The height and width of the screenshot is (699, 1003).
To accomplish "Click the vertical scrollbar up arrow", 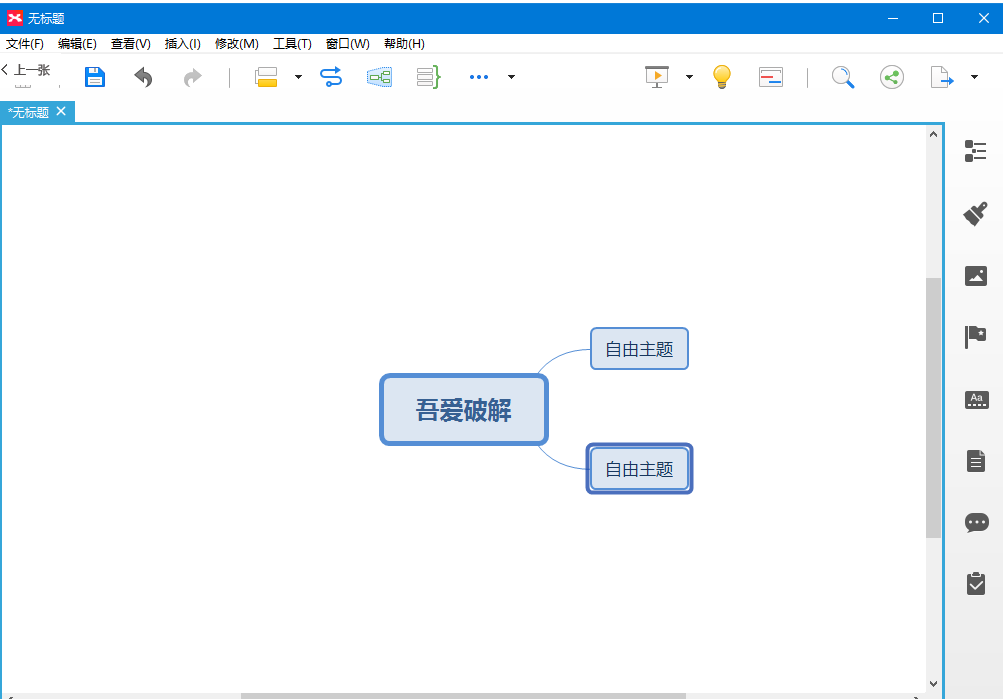I will pyautogui.click(x=933, y=134).
